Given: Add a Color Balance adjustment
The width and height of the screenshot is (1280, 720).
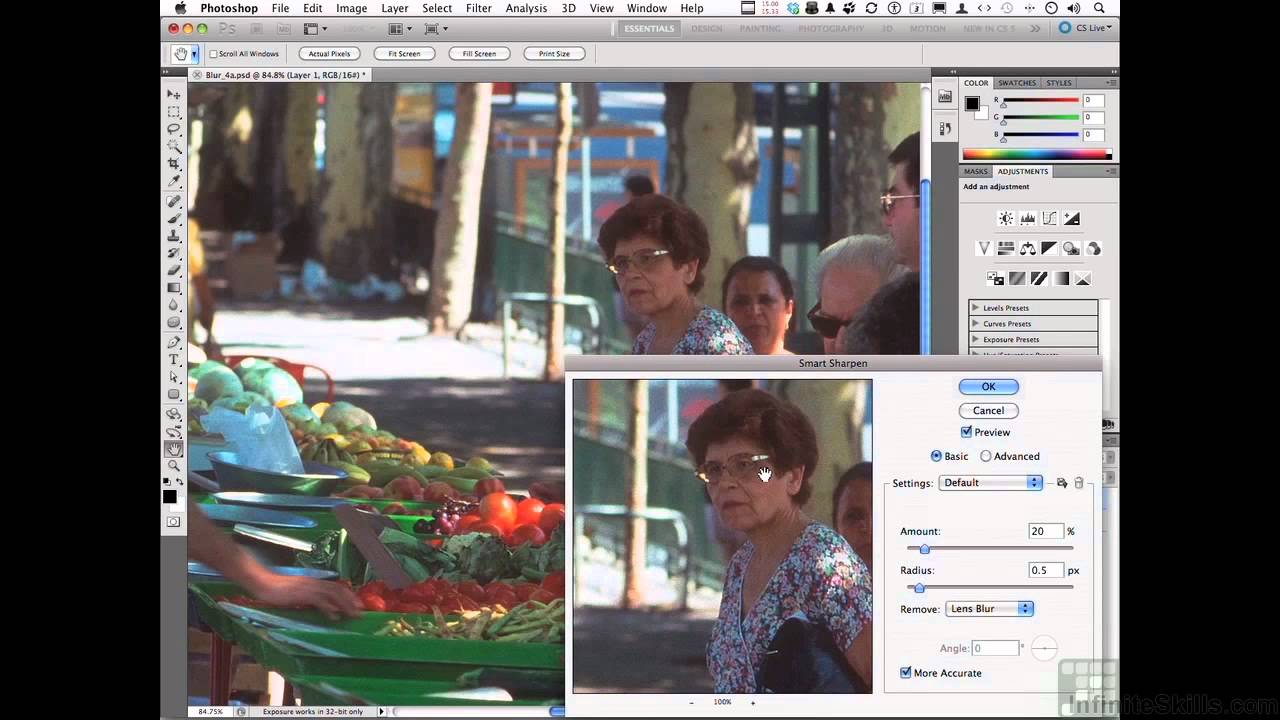Looking at the screenshot, I should 1028,248.
